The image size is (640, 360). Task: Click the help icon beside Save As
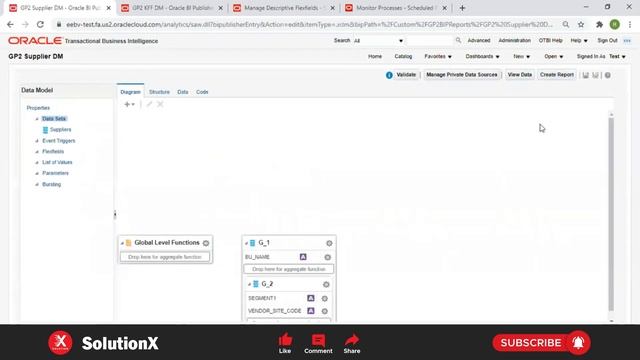point(608,75)
